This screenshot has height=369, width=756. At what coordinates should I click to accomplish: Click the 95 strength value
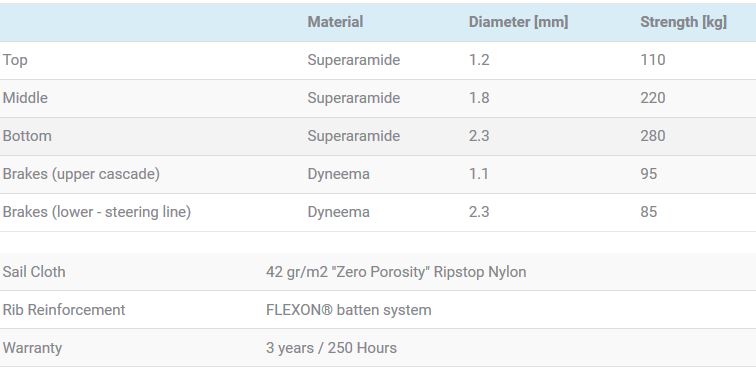(648, 174)
